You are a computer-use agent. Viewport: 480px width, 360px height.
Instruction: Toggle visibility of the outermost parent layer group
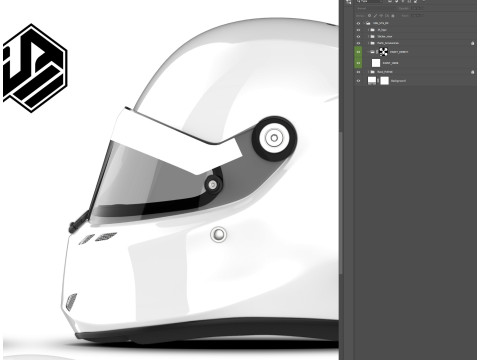(x=358, y=23)
